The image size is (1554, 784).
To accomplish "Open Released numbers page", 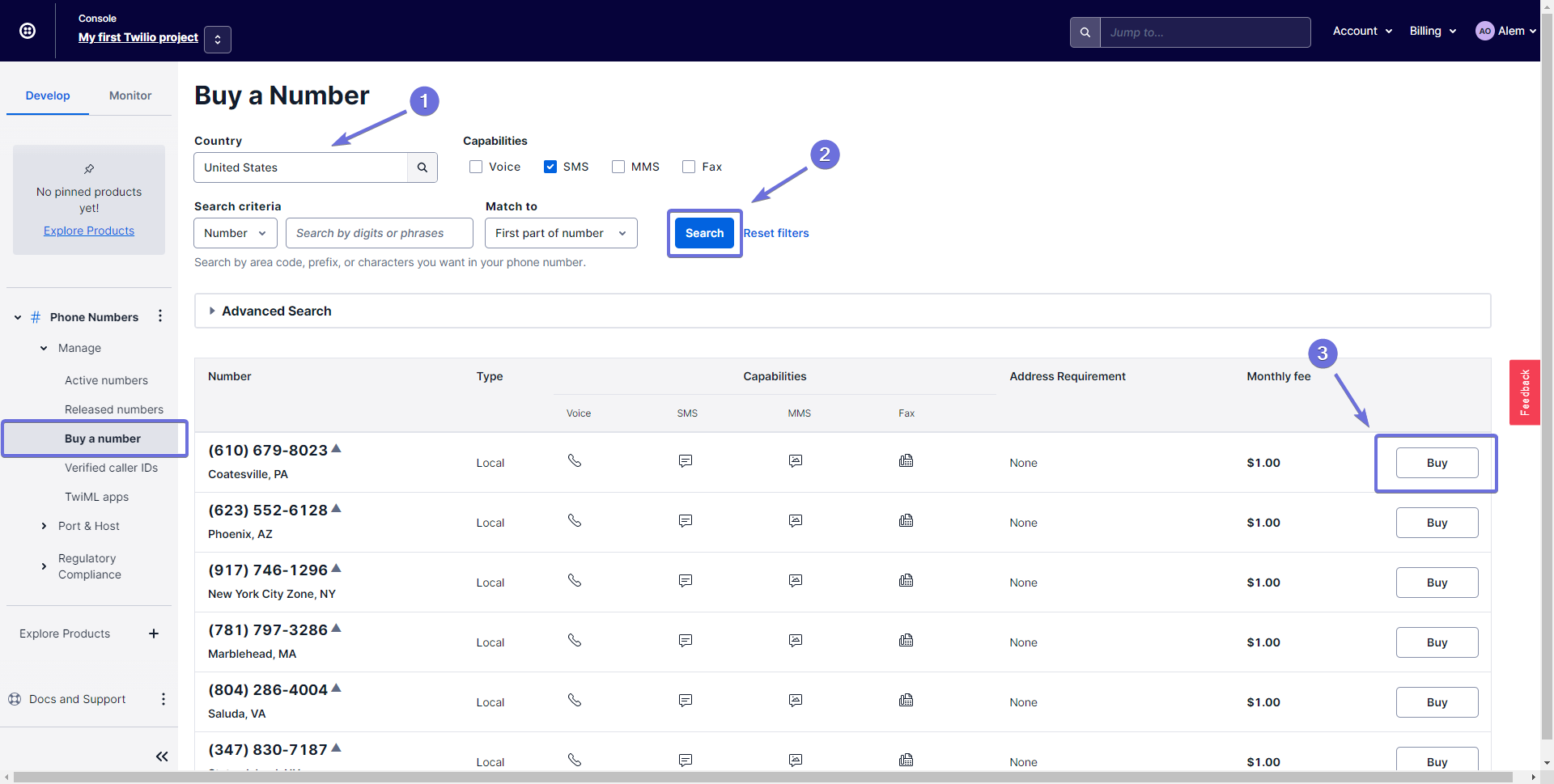I will 114,409.
